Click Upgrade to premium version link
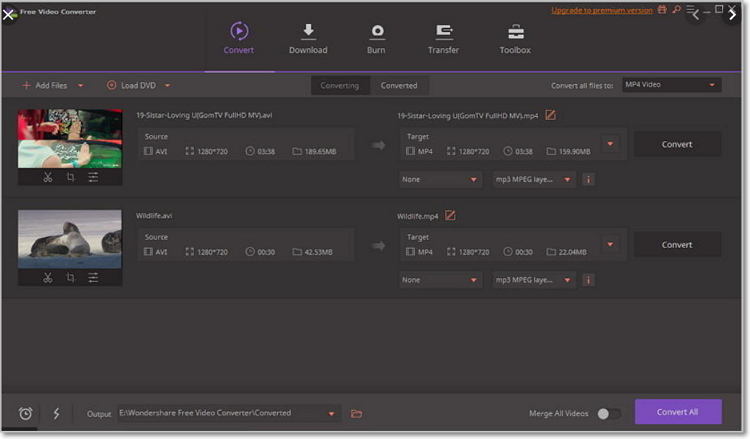The height and width of the screenshot is (439, 750). coord(602,11)
